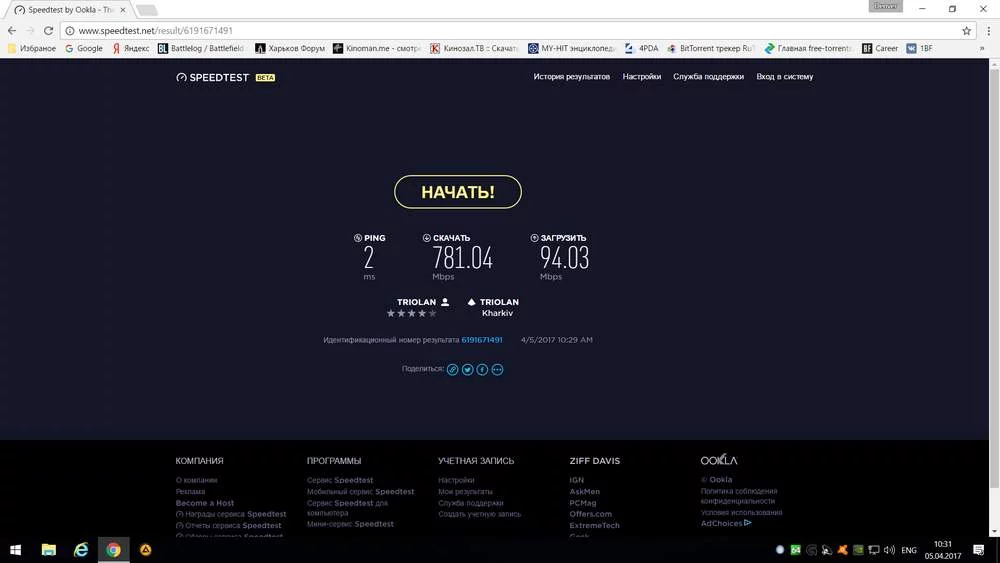
Task: Open Служба поддержки in the header
Action: [x=708, y=77]
